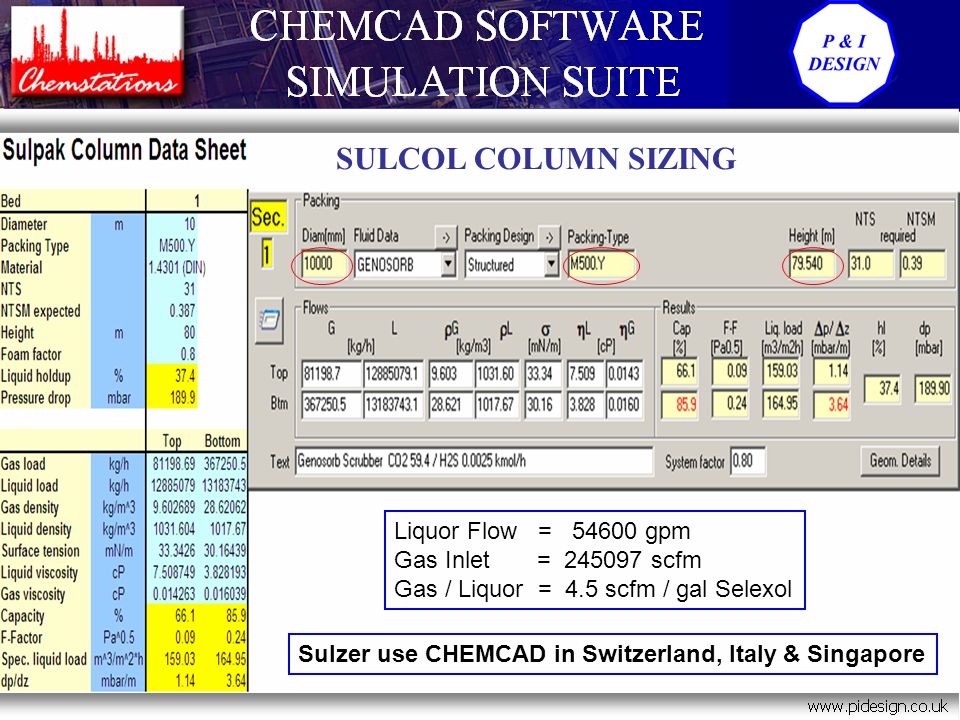Click the Gas density Top cell 9.602689
960x720 pixels.
click(x=174, y=508)
